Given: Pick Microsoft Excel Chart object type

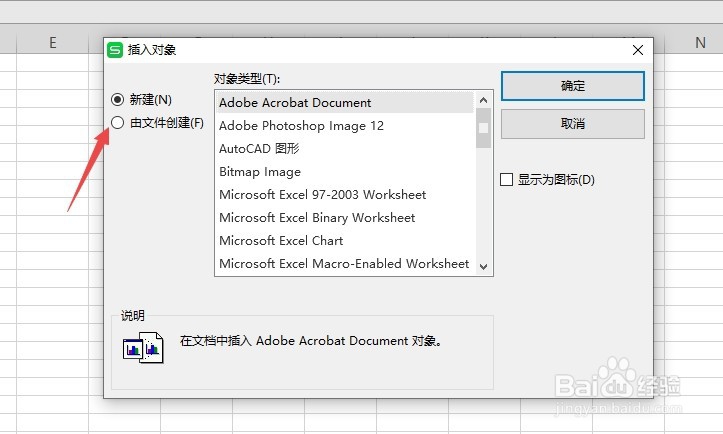Looking at the screenshot, I should [x=345, y=241].
